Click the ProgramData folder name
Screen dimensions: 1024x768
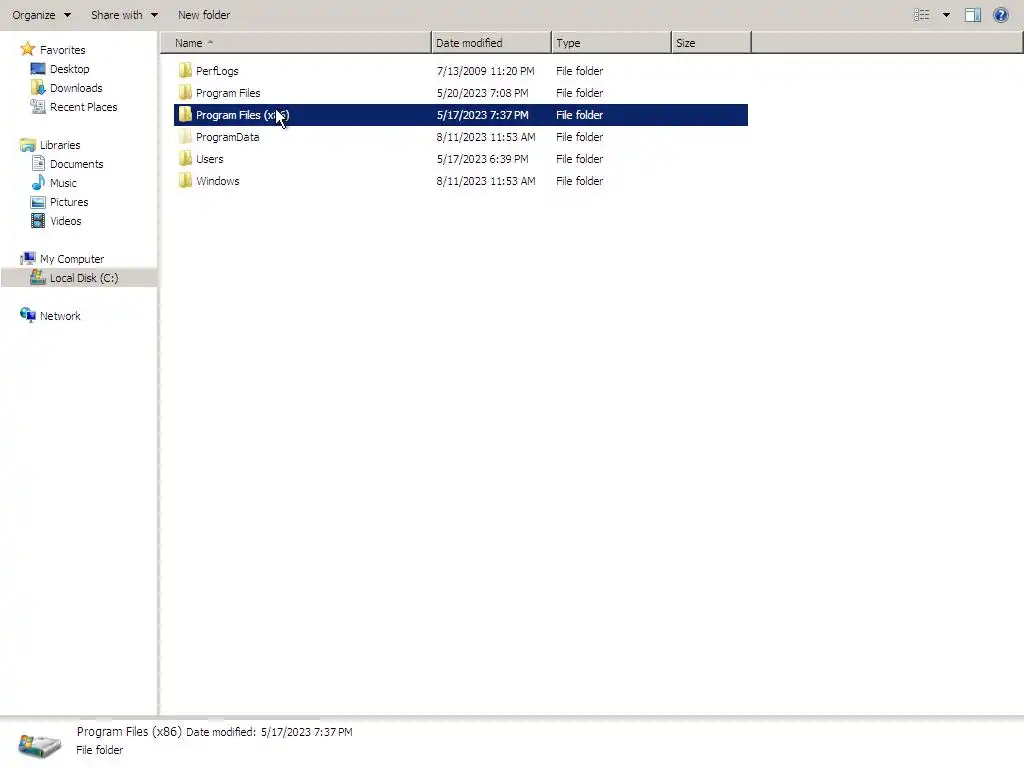(227, 137)
